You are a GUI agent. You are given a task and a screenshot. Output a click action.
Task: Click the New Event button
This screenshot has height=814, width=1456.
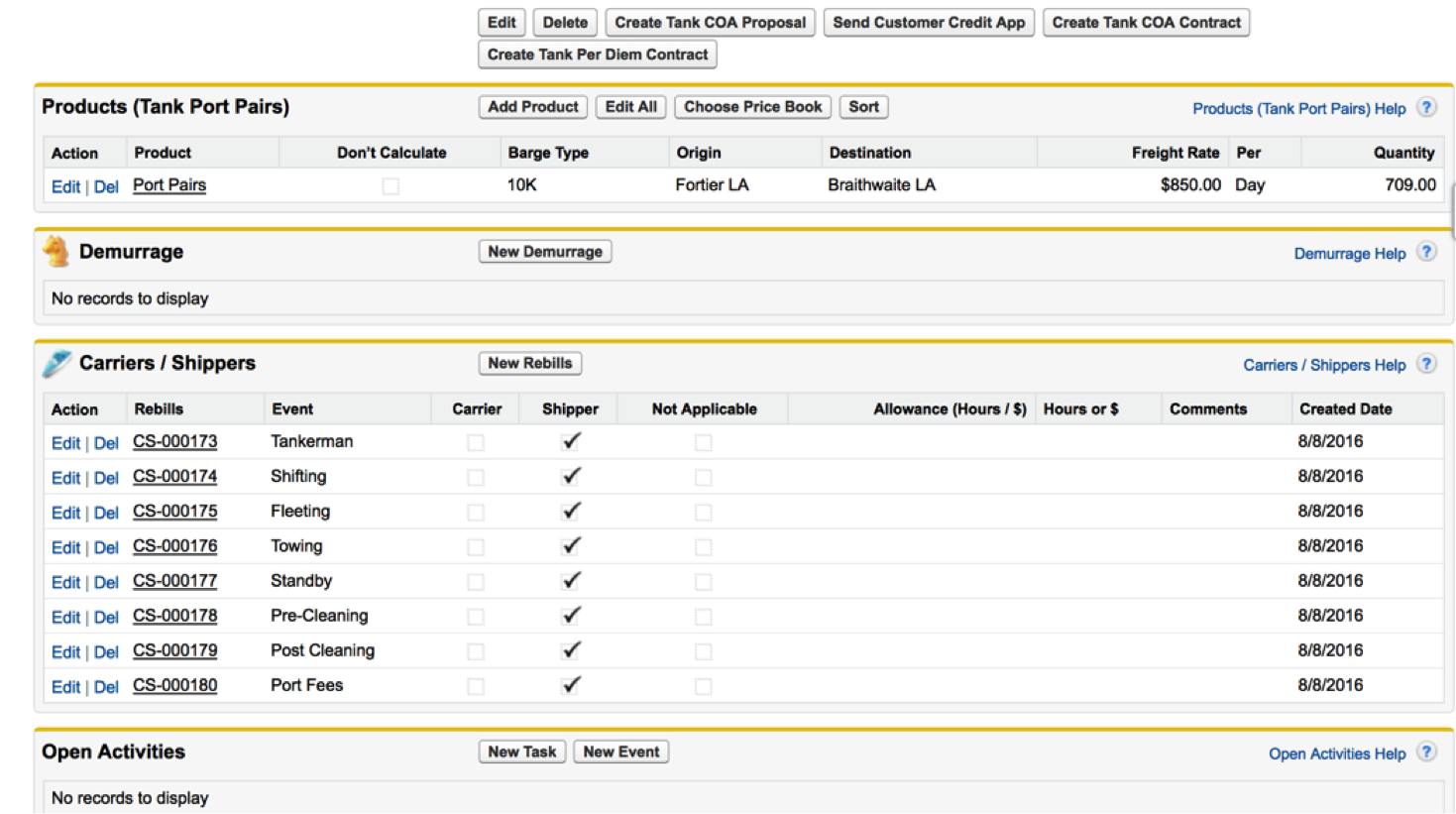point(620,752)
